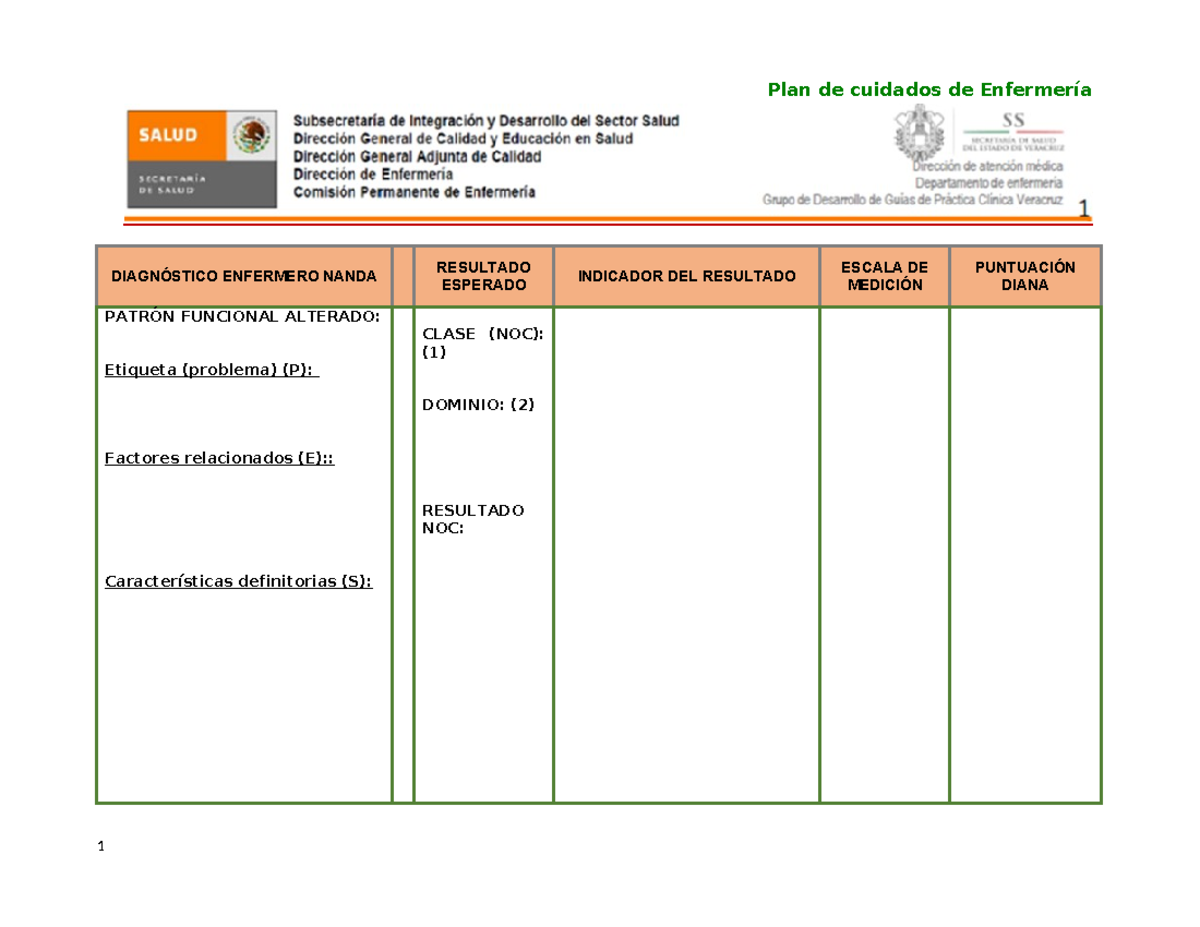This screenshot has height=927, width=1200.
Task: Select the RESULTADO ESPERADO column header
Action: pos(481,277)
